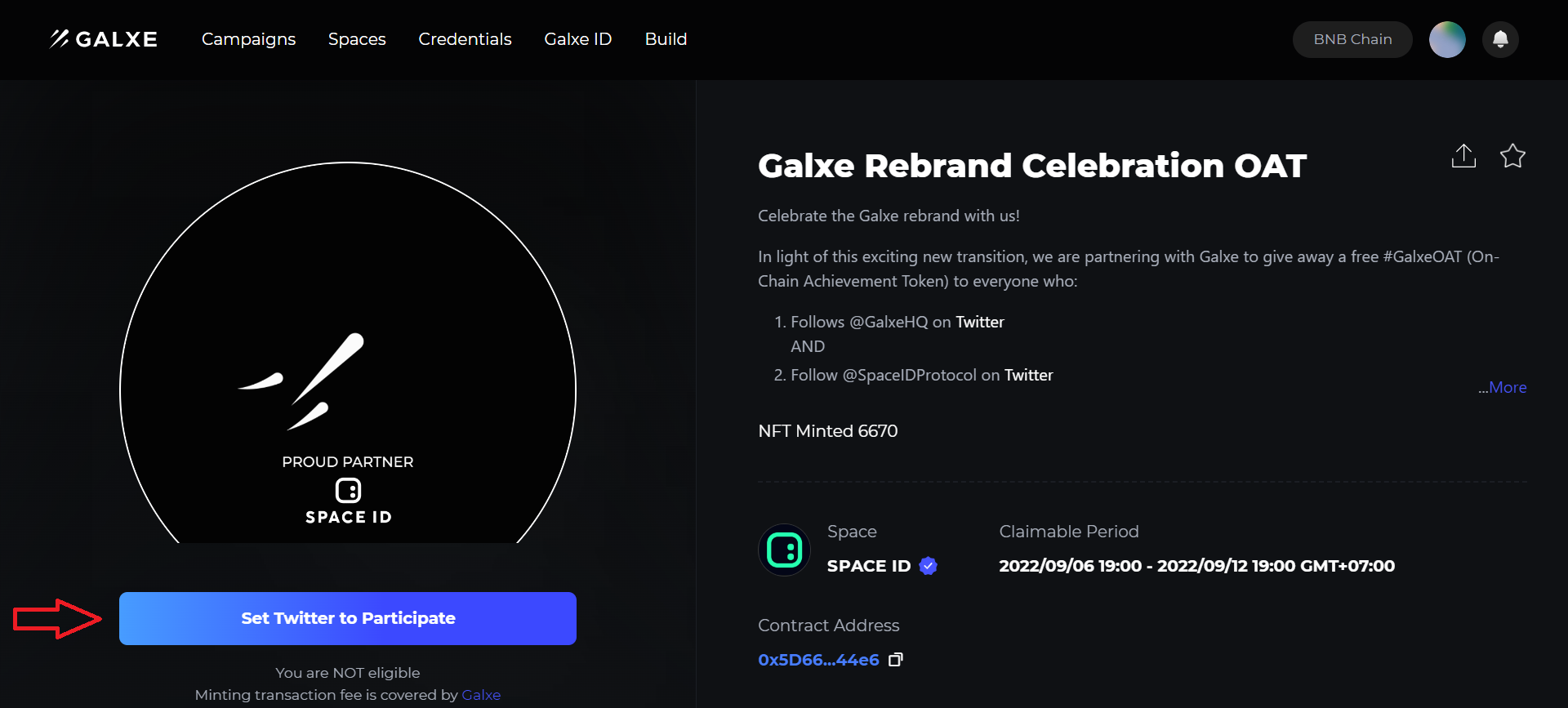Image resolution: width=1568 pixels, height=708 pixels.
Task: Open the SPACE ID space logo
Action: tap(785, 550)
